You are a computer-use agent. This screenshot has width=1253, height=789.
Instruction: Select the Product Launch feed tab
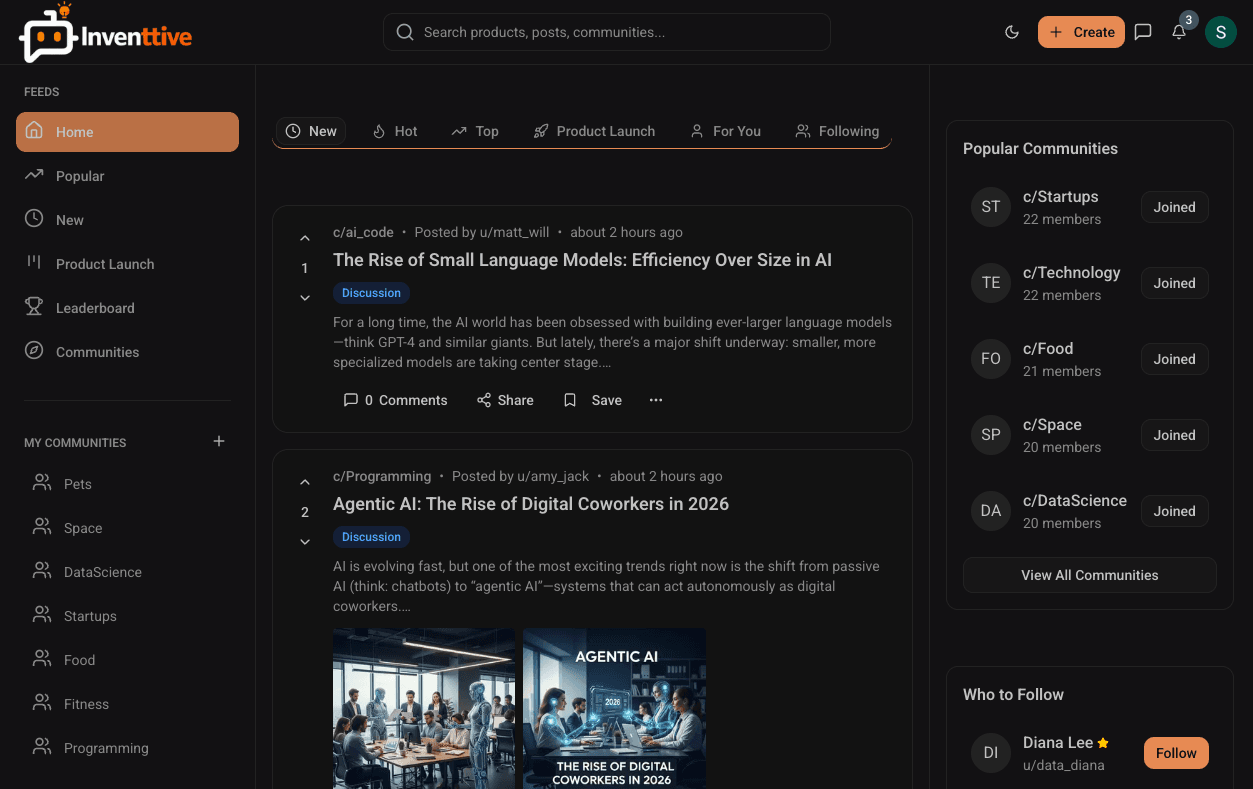click(x=594, y=131)
